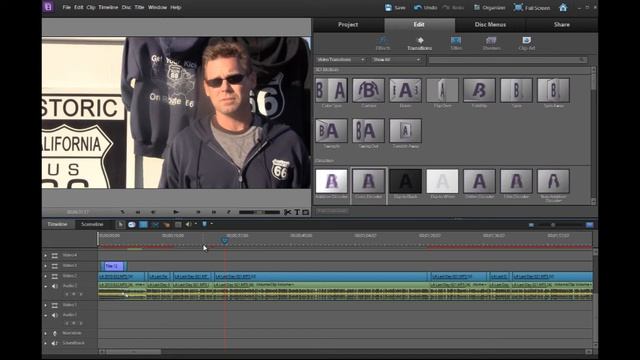Open the Show All filter dropdown
This screenshot has height=360, width=640.
click(x=396, y=60)
